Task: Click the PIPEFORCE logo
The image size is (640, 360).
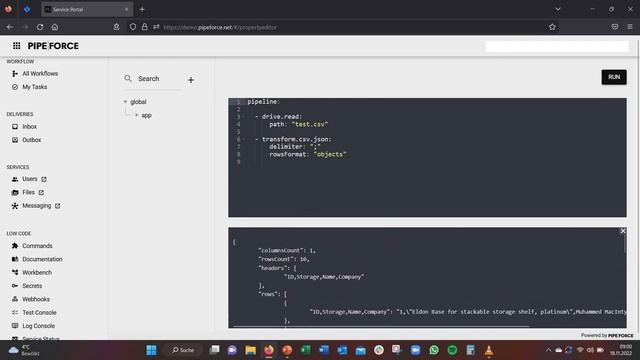Action: pyautogui.click(x=53, y=46)
